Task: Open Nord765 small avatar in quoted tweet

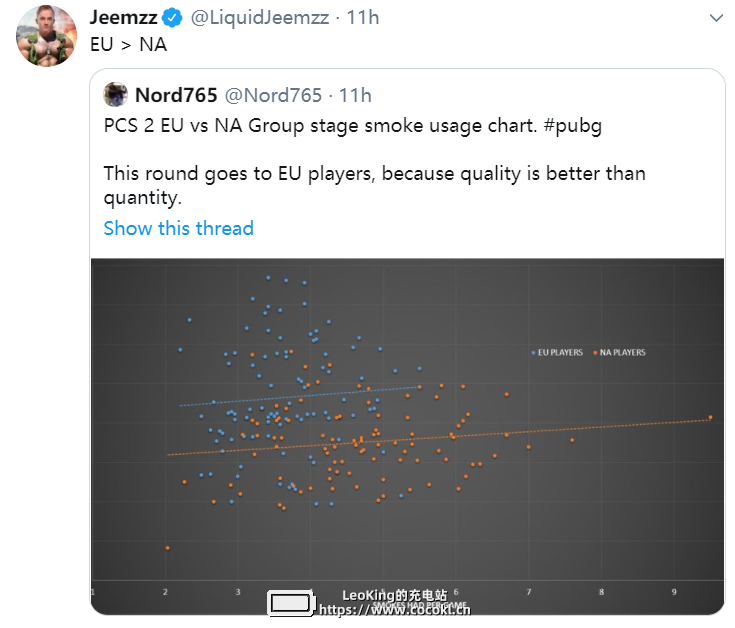Action: point(115,95)
